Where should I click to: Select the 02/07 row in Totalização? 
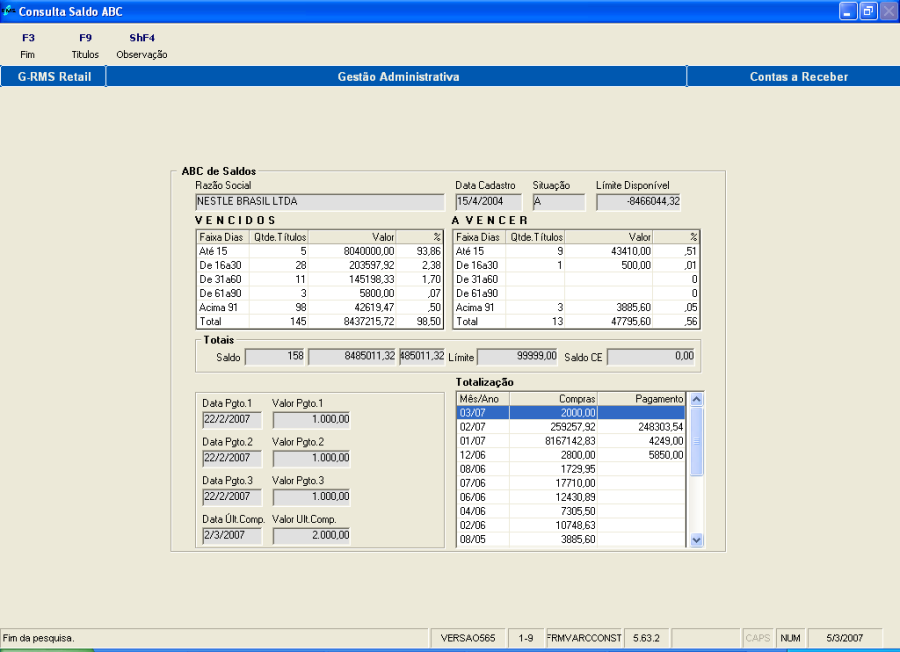point(570,426)
